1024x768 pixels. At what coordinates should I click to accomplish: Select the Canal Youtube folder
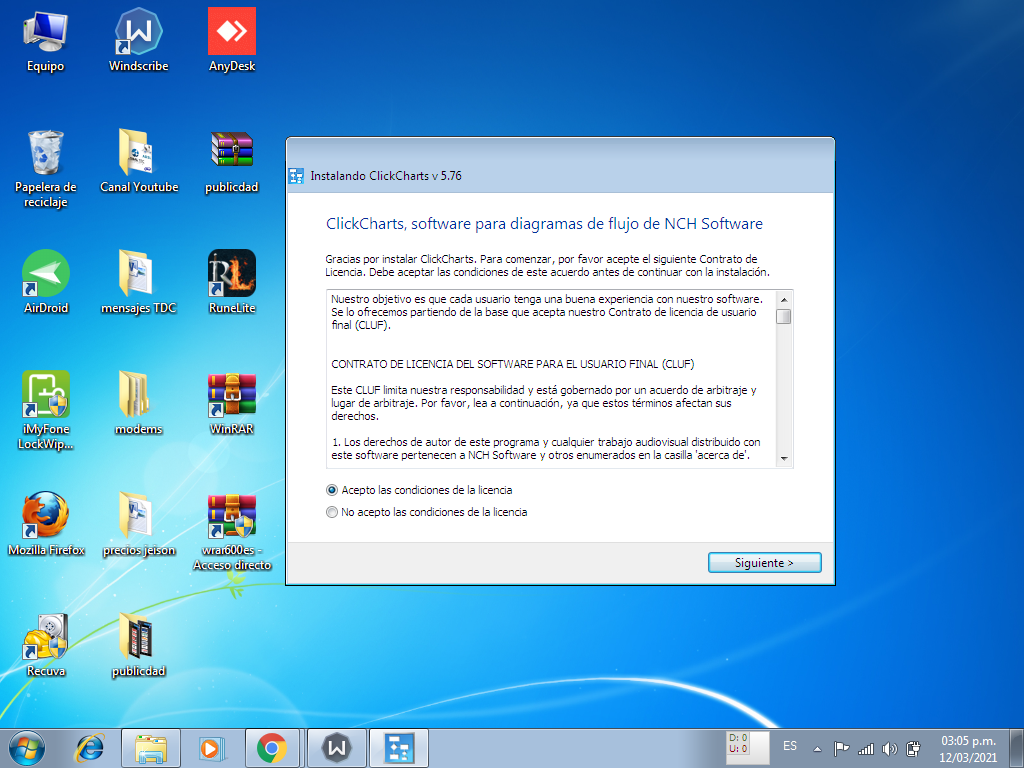click(x=138, y=161)
